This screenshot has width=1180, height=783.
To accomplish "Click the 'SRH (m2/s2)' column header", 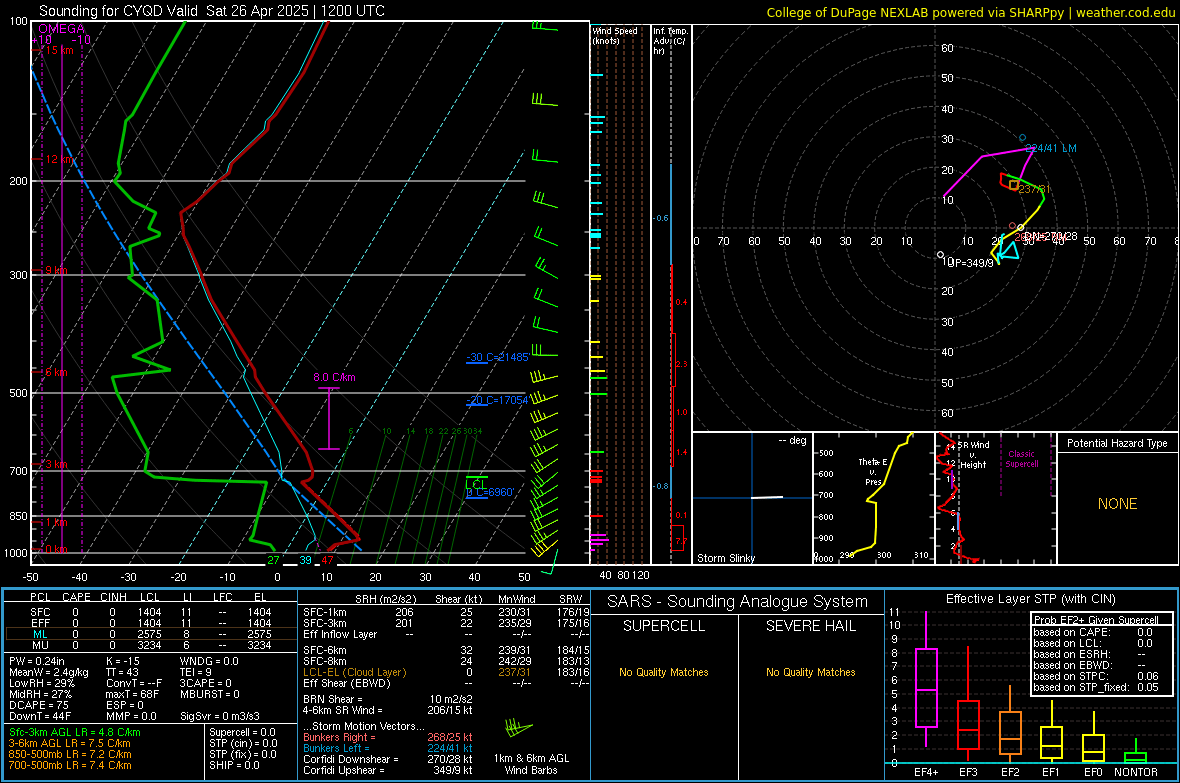I will (x=385, y=599).
